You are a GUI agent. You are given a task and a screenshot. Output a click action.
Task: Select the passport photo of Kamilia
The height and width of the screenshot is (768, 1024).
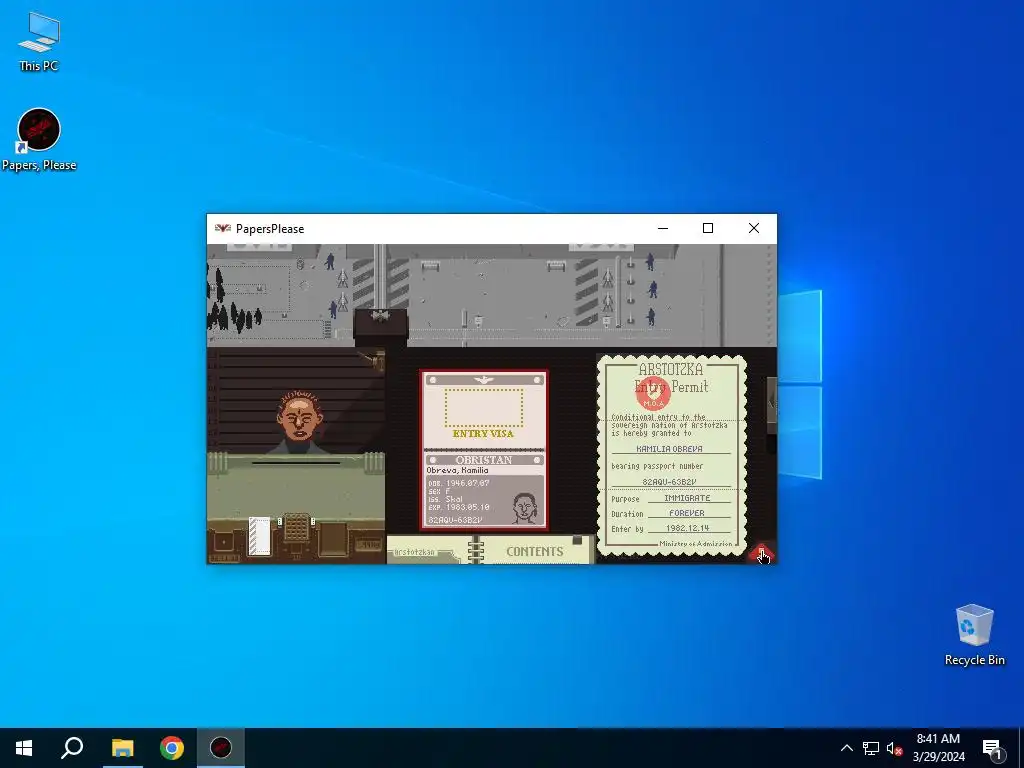click(x=524, y=509)
